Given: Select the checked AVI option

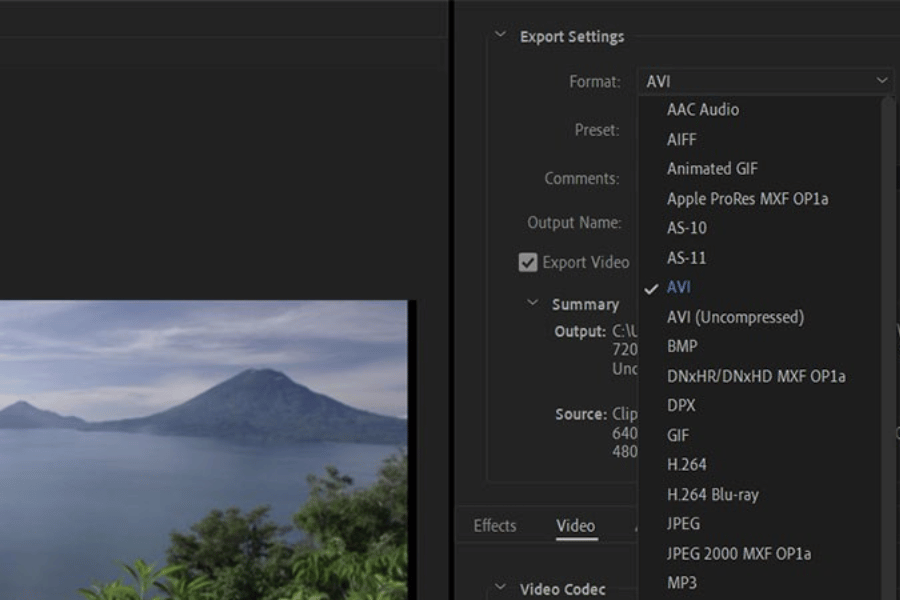Looking at the screenshot, I should (679, 287).
